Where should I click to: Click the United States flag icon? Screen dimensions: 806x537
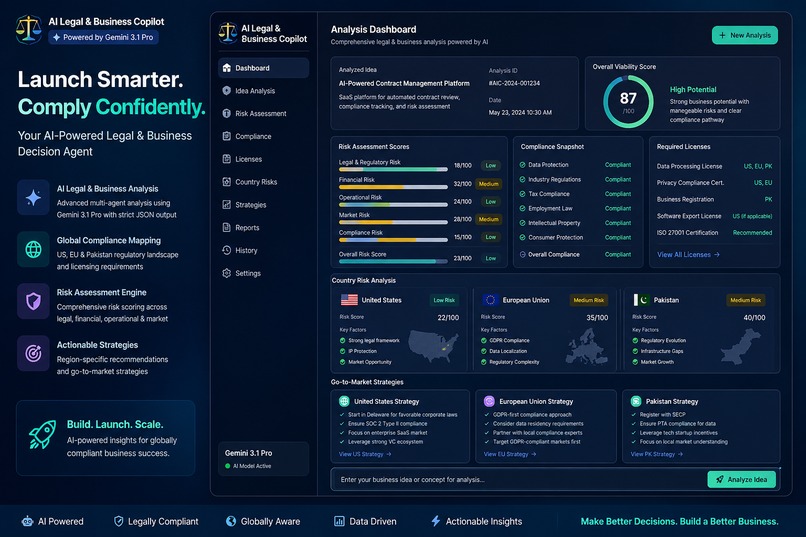pos(350,300)
